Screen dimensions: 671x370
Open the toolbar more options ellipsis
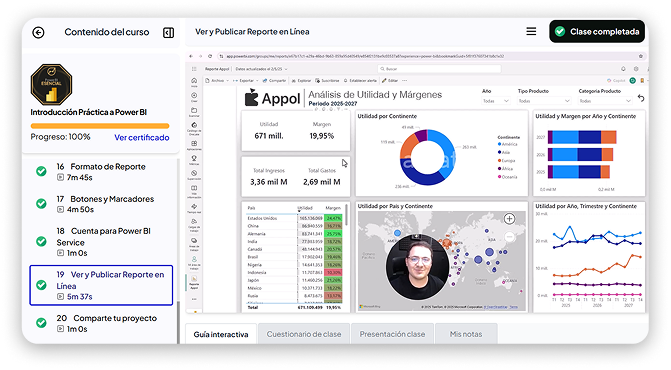click(405, 80)
